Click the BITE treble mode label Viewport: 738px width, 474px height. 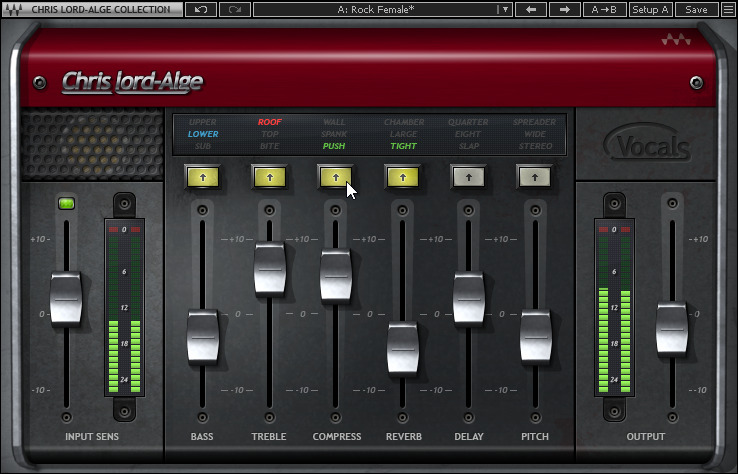(270, 146)
